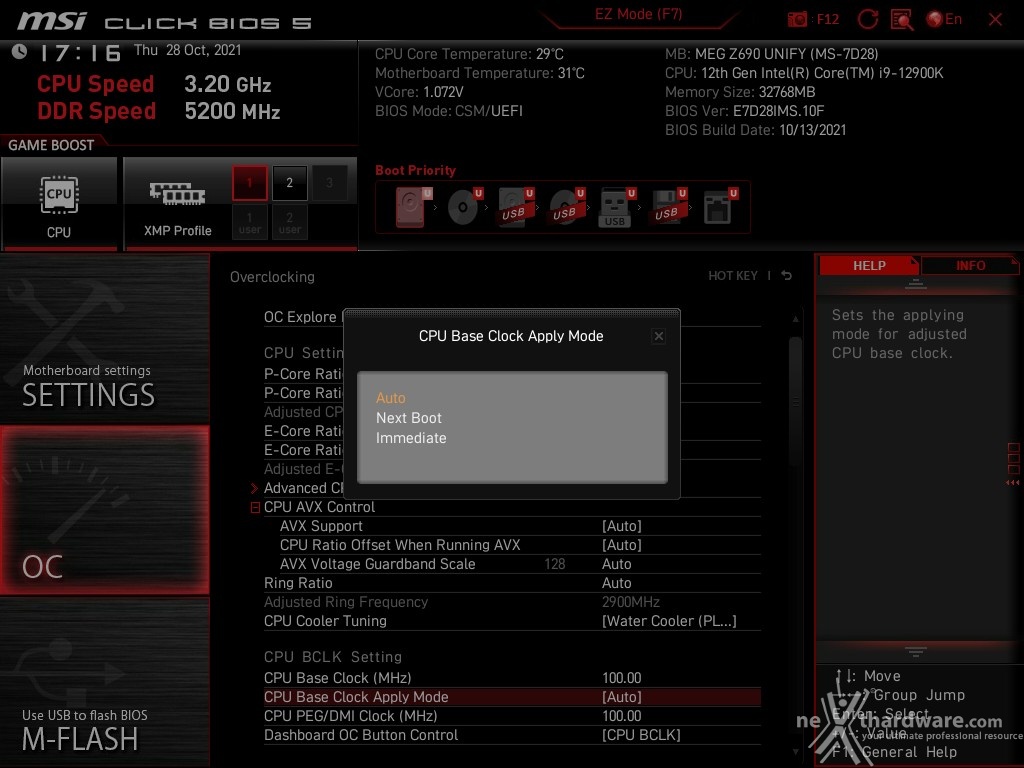Enable XMP profile 1

pos(249,183)
